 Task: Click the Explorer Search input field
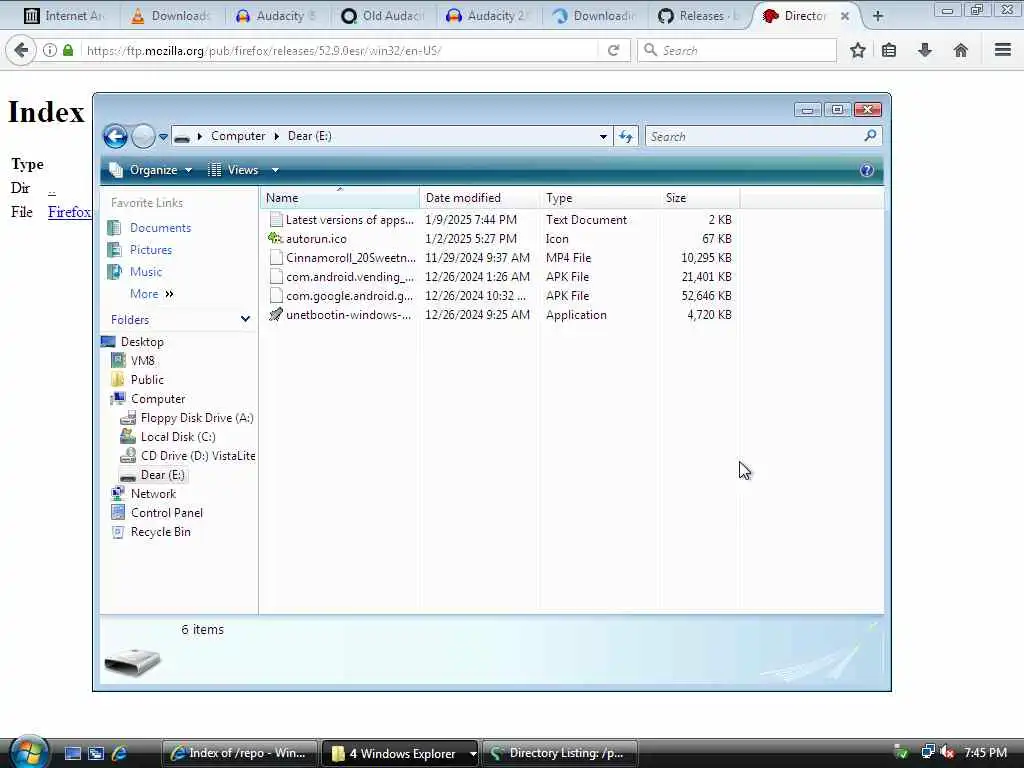coord(754,136)
